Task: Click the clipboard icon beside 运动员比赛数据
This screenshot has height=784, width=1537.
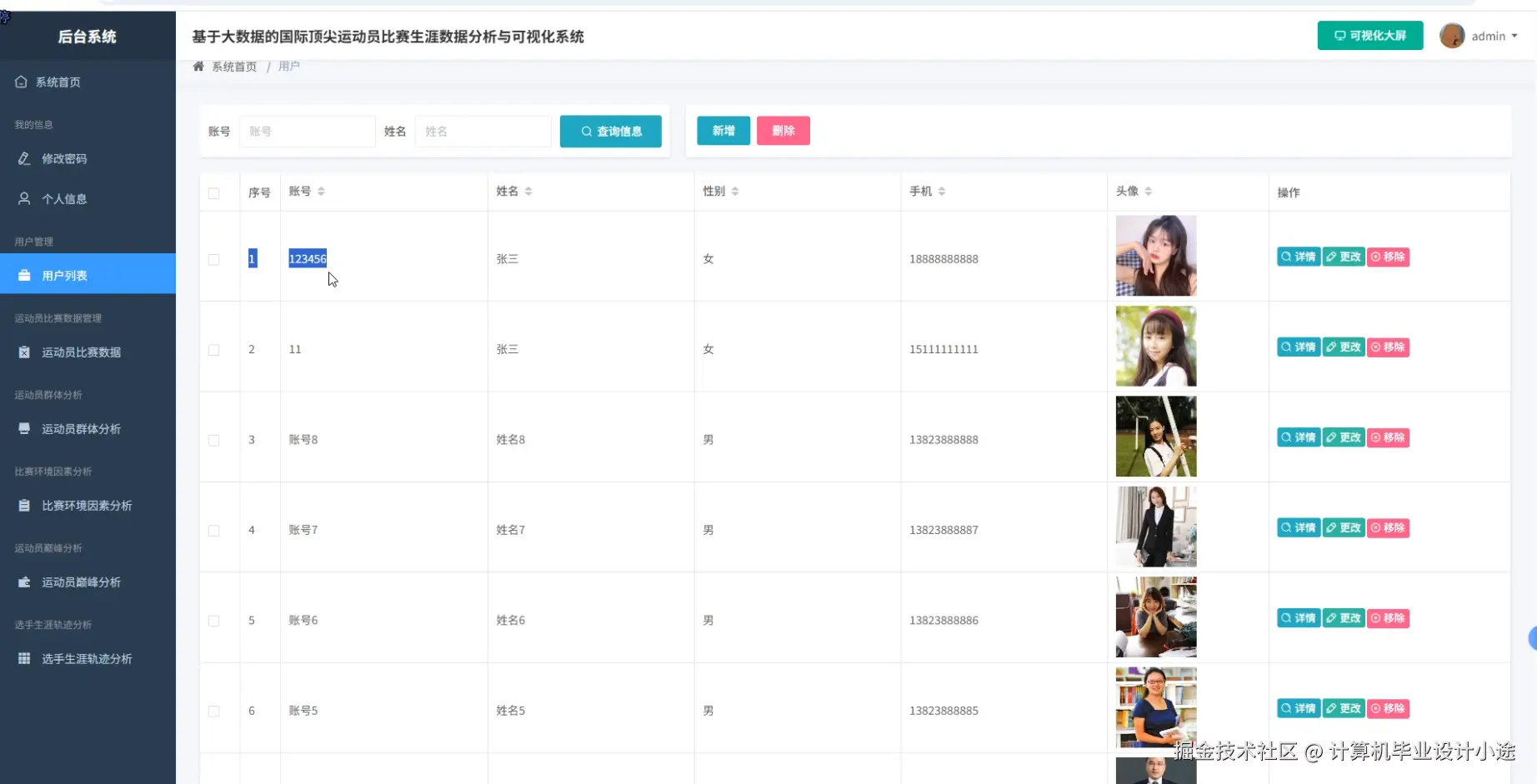Action: pos(24,352)
